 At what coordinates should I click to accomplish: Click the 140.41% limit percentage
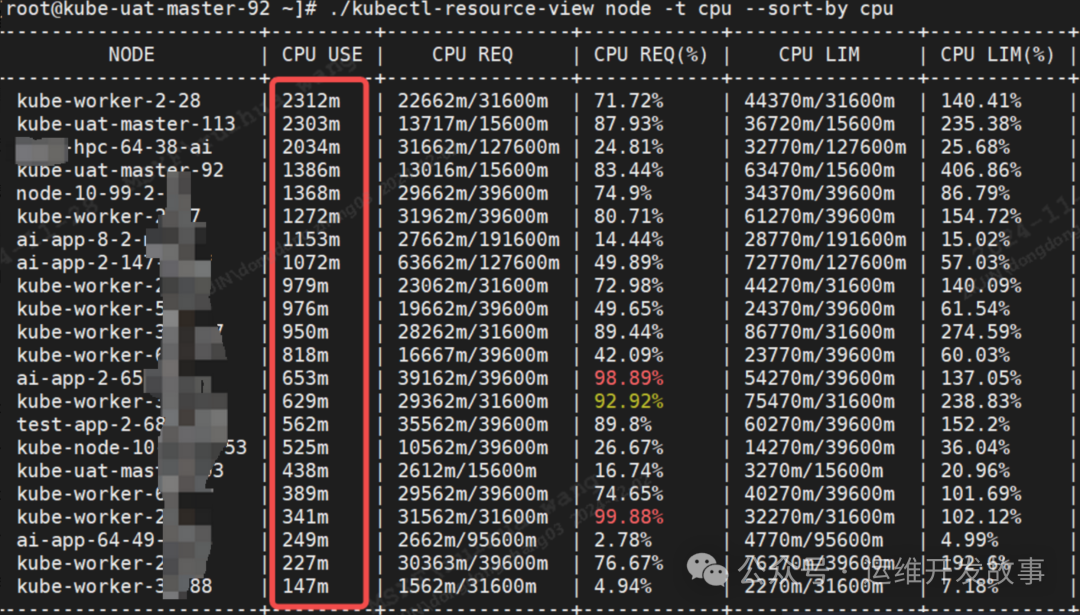[982, 101]
